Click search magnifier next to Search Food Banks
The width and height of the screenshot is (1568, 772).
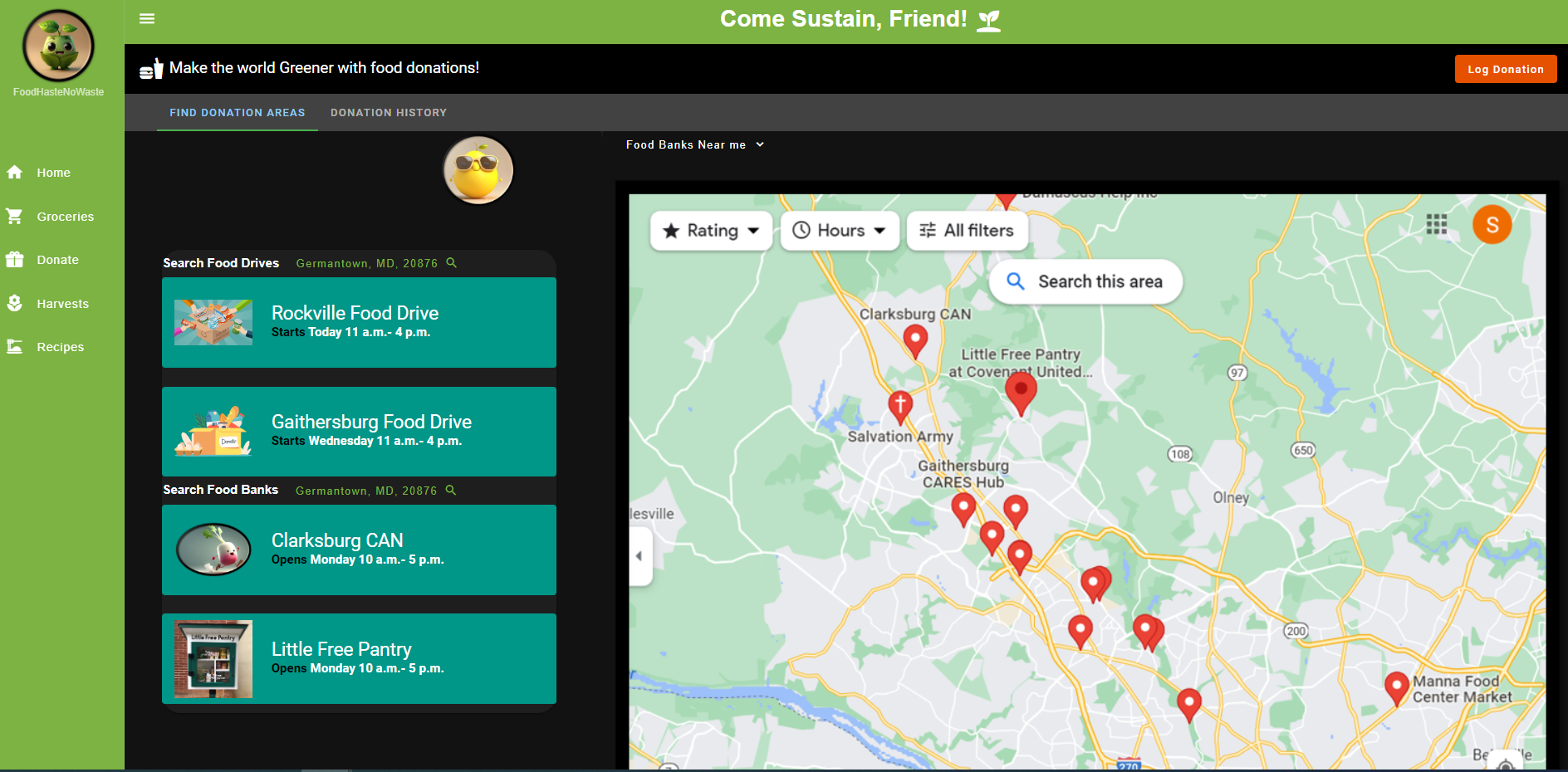click(x=451, y=490)
